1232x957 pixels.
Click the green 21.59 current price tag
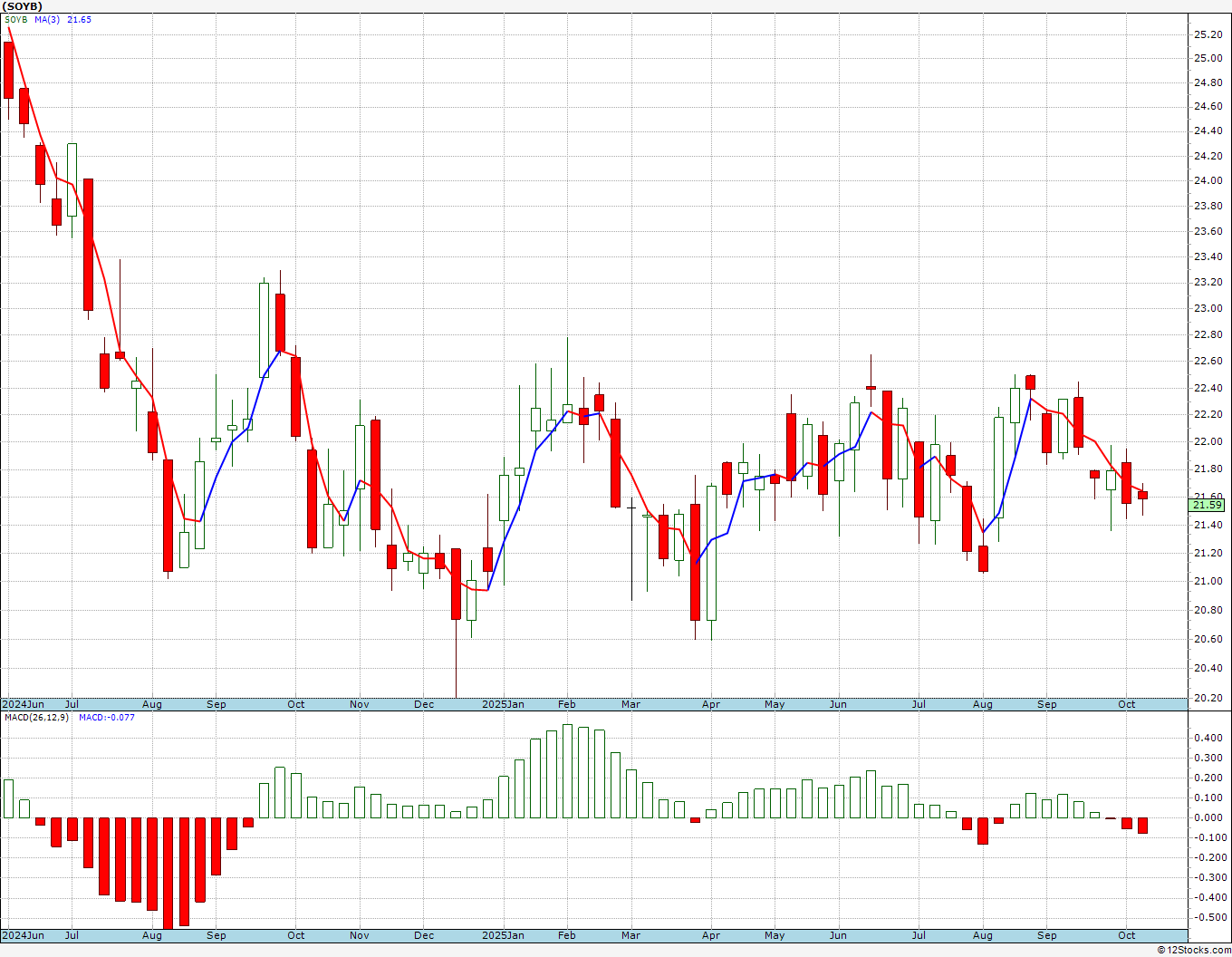[1208, 505]
